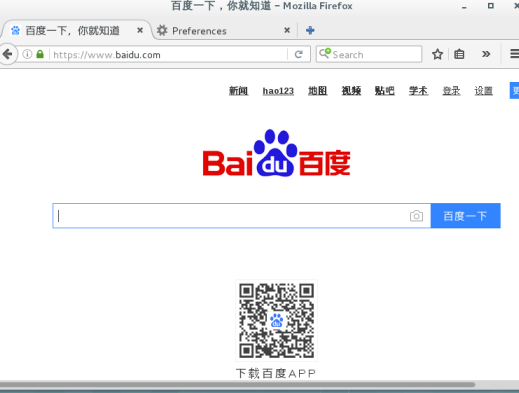Open the 新闻 link
This screenshot has height=393, width=519.
[238, 91]
